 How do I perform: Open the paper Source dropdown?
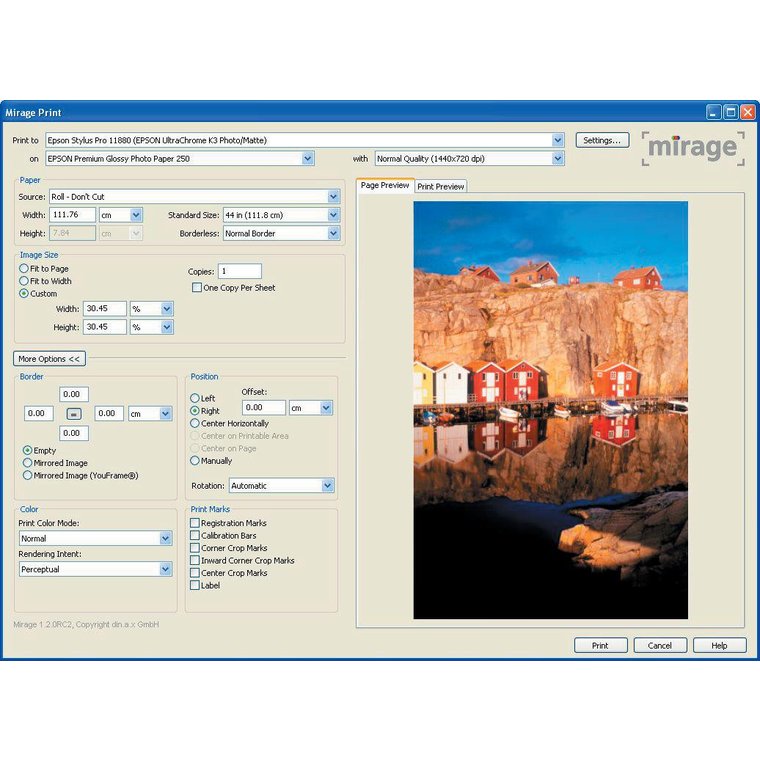coord(334,197)
